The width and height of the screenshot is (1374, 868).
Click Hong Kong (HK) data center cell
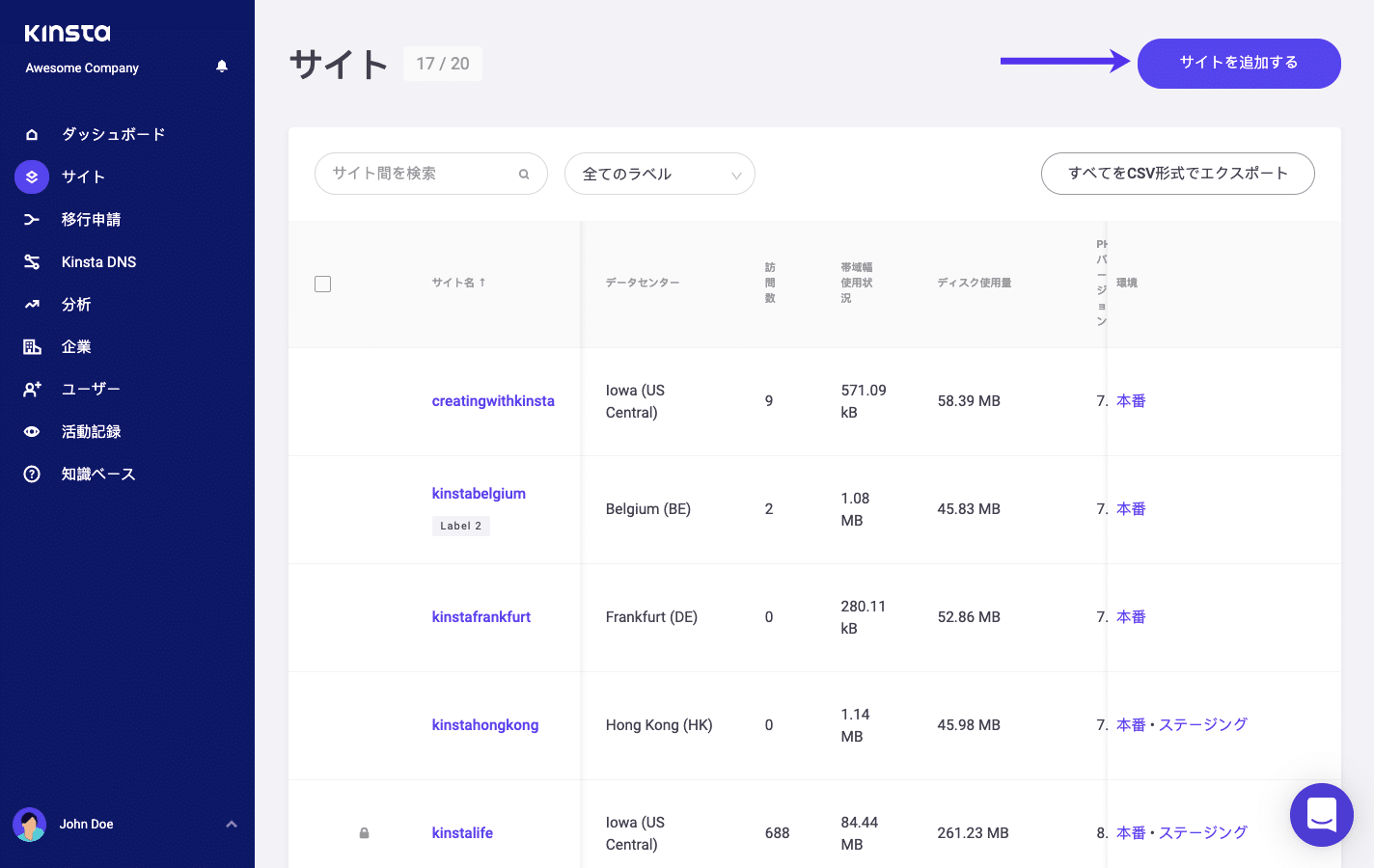point(659,725)
